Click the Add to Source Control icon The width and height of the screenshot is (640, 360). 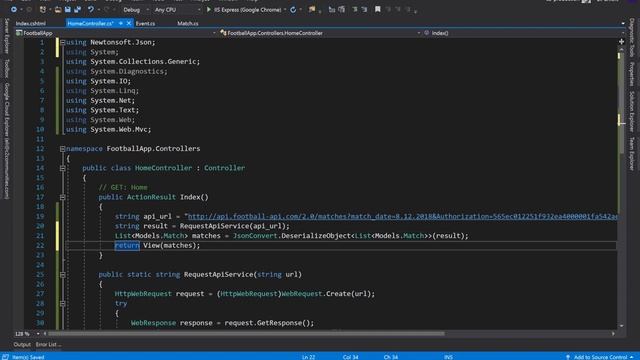568,357
